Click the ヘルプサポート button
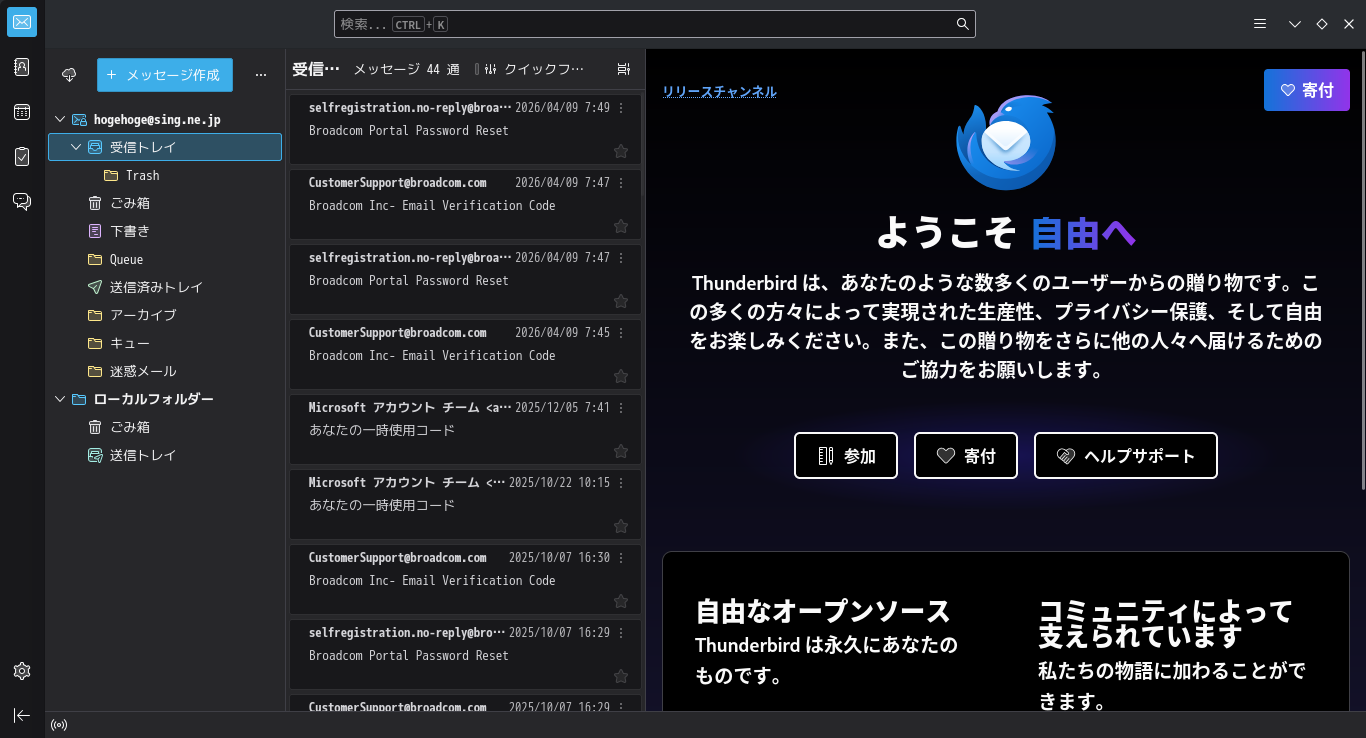 coord(1126,456)
